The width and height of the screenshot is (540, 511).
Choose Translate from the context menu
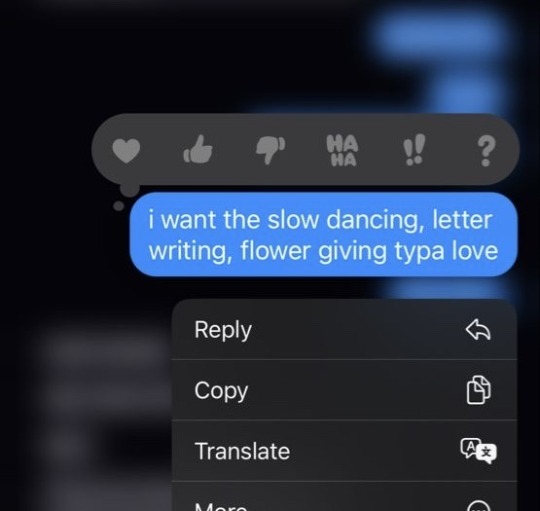[x=344, y=451]
